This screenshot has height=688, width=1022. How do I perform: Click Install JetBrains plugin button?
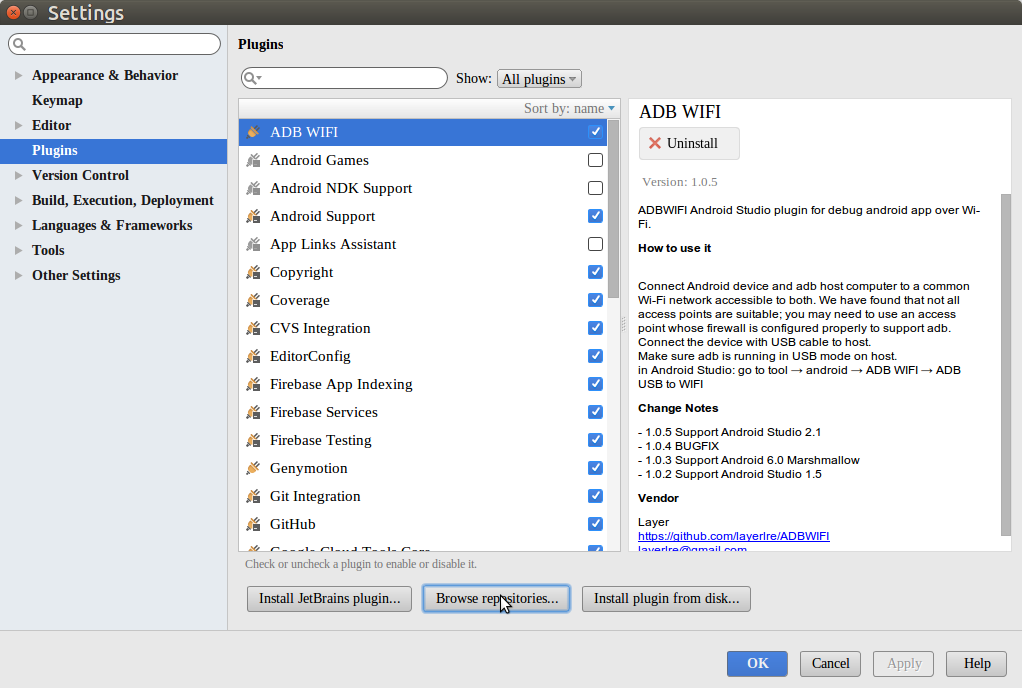329,599
